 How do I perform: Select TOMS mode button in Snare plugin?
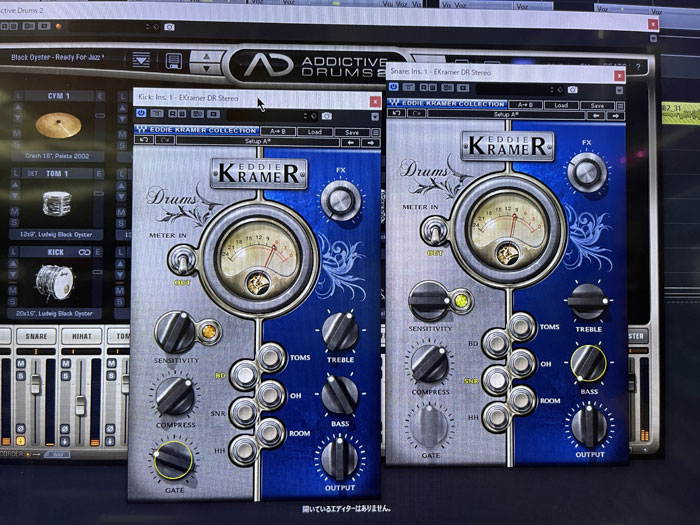pyautogui.click(x=521, y=326)
